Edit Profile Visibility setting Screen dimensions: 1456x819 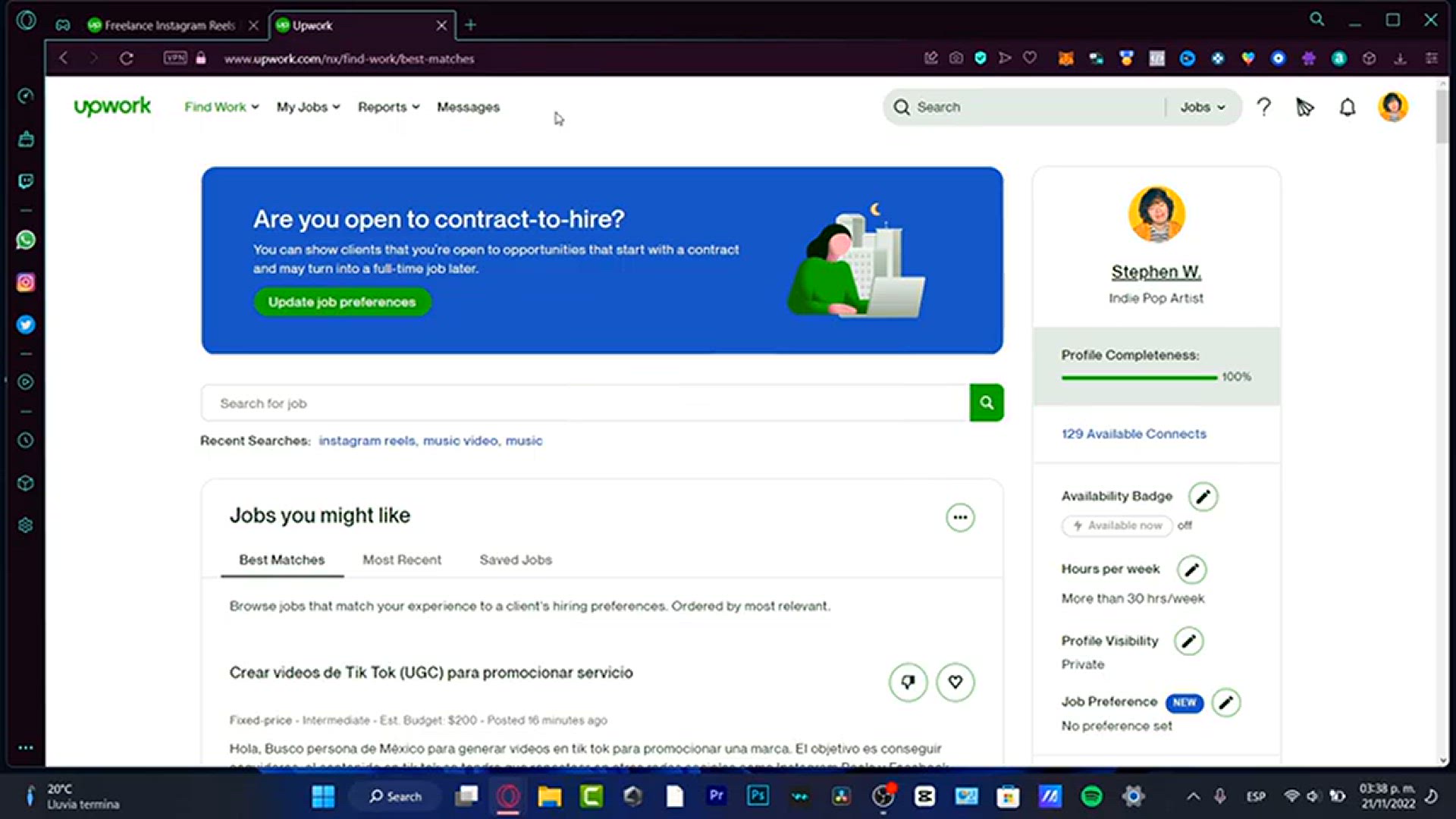1189,642
